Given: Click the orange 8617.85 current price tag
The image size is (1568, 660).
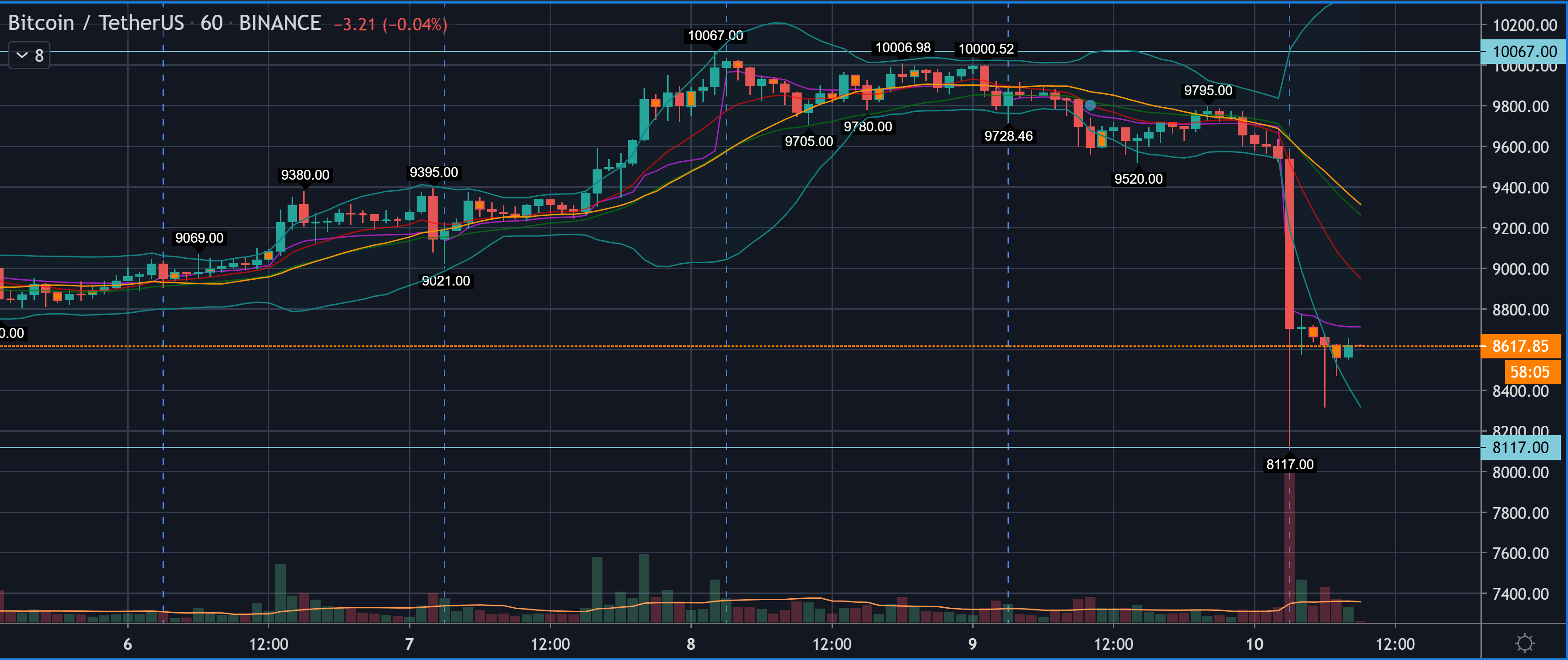Looking at the screenshot, I should pos(1520,346).
